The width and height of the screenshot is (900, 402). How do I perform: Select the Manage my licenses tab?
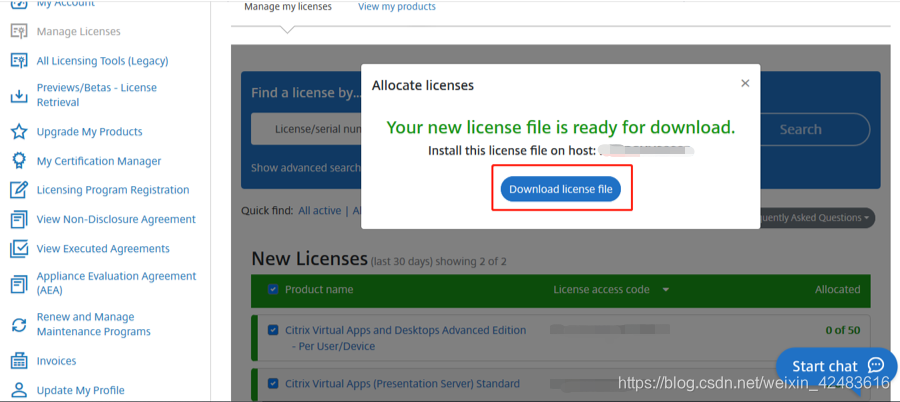(288, 7)
